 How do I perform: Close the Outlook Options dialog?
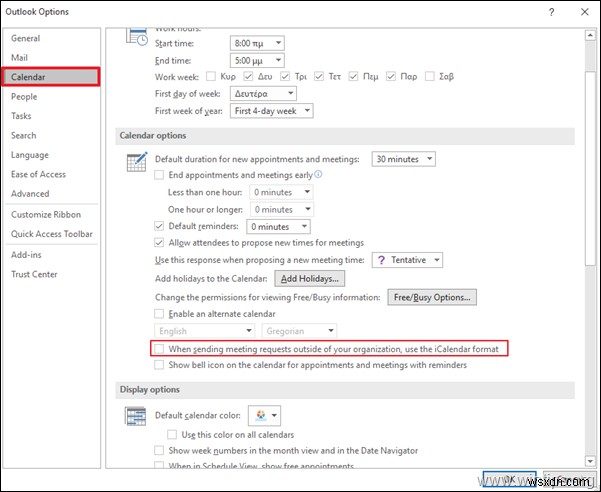(585, 12)
